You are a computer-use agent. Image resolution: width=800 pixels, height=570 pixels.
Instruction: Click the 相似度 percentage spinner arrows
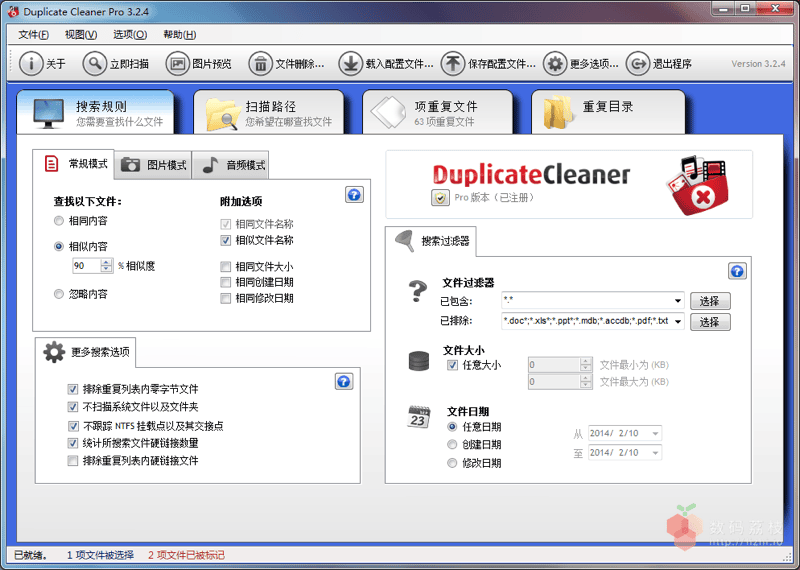coord(106,265)
